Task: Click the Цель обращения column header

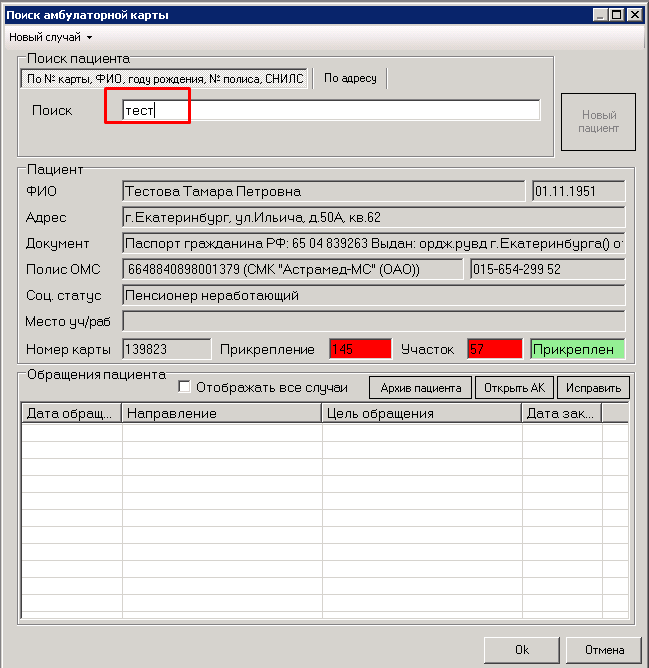Action: point(421,413)
